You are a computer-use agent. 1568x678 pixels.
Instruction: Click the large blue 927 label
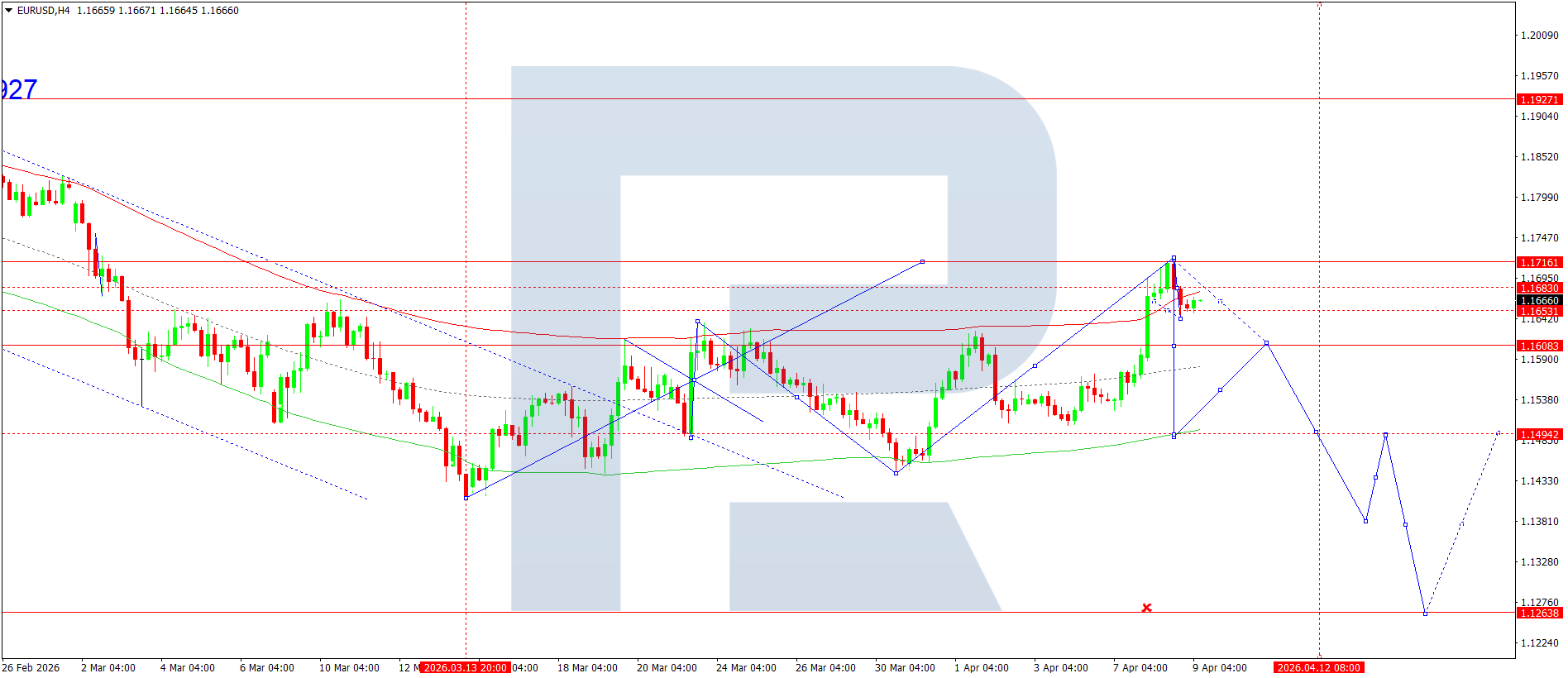(19, 89)
